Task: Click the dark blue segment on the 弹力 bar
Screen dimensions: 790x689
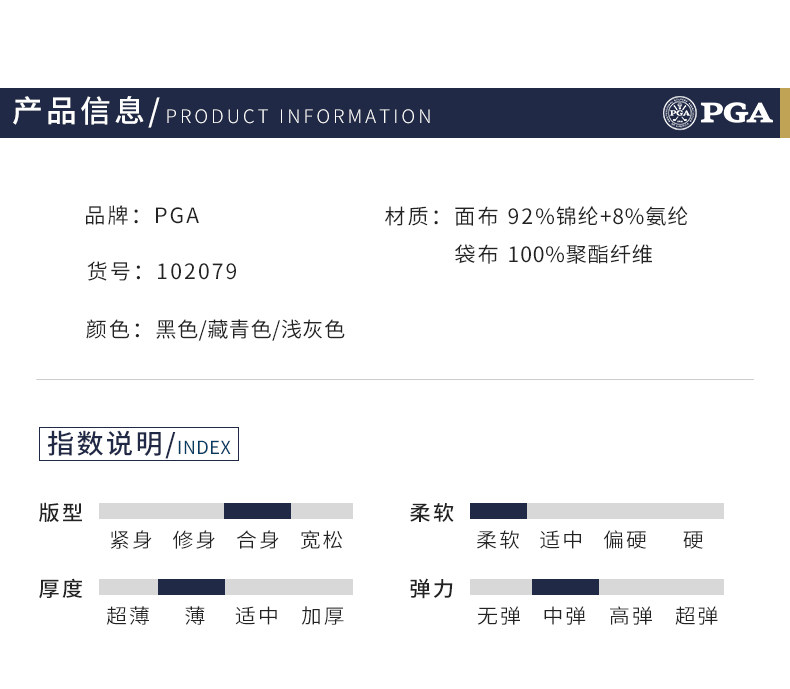Action: point(565,587)
